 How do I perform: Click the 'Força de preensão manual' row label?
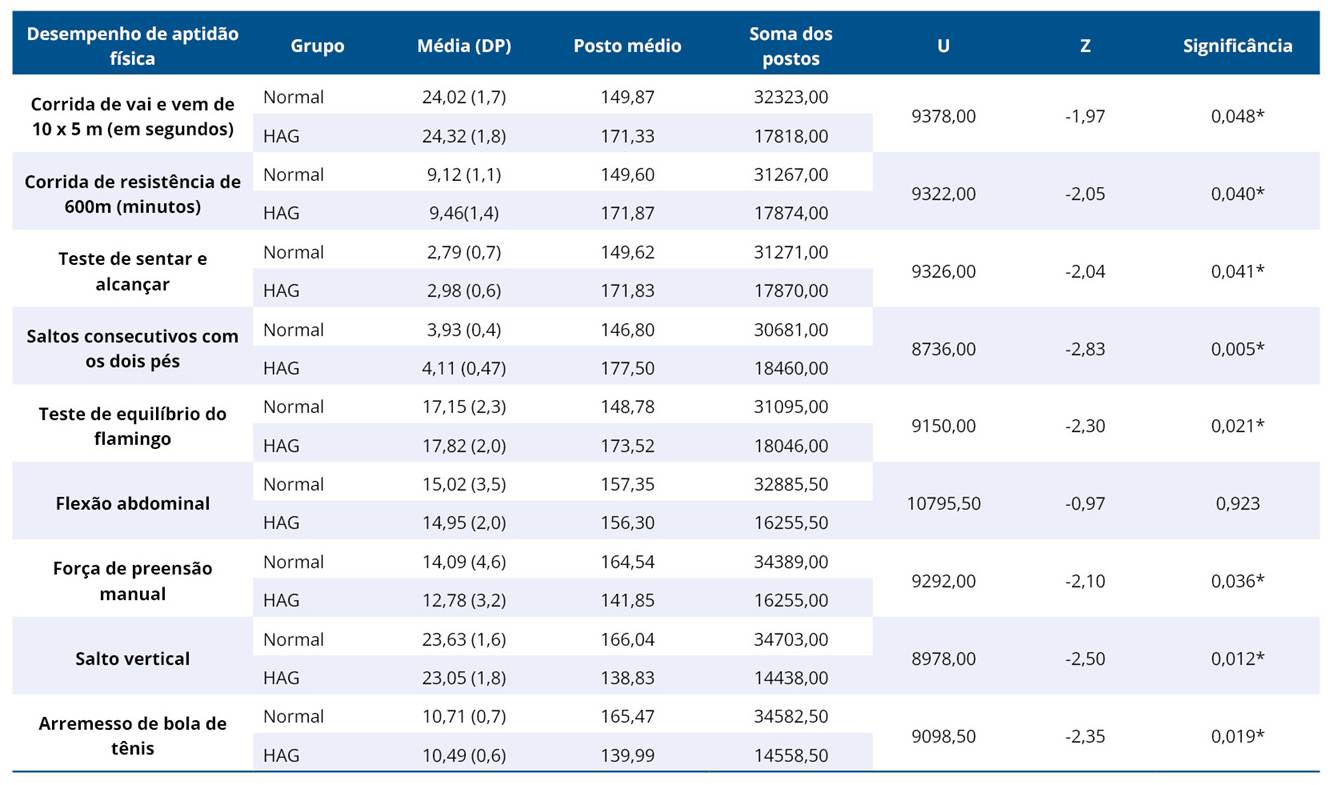[x=132, y=581]
